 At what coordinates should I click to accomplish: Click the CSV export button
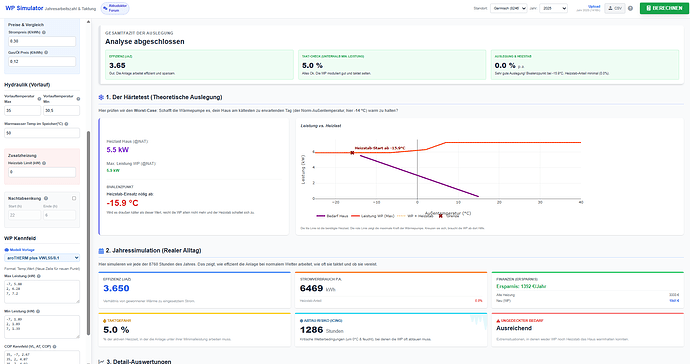[x=615, y=8]
